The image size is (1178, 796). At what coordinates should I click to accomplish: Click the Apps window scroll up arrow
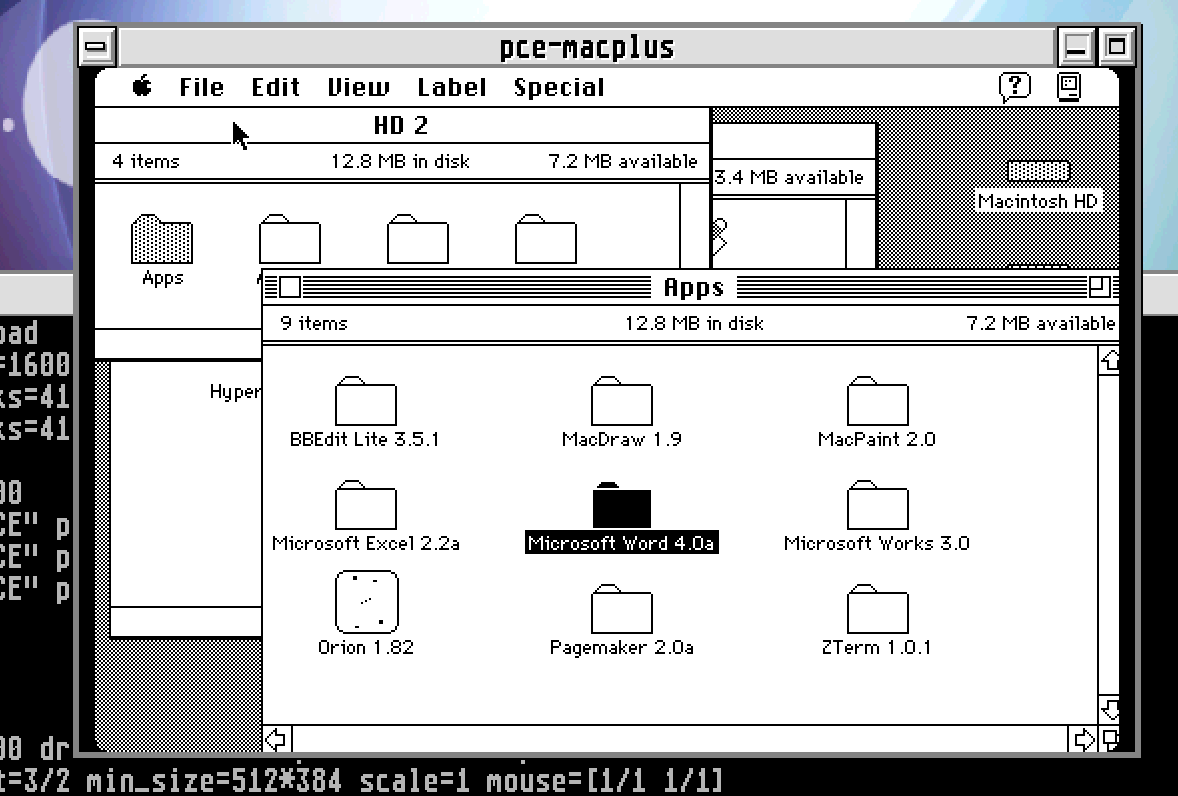coord(1109,360)
